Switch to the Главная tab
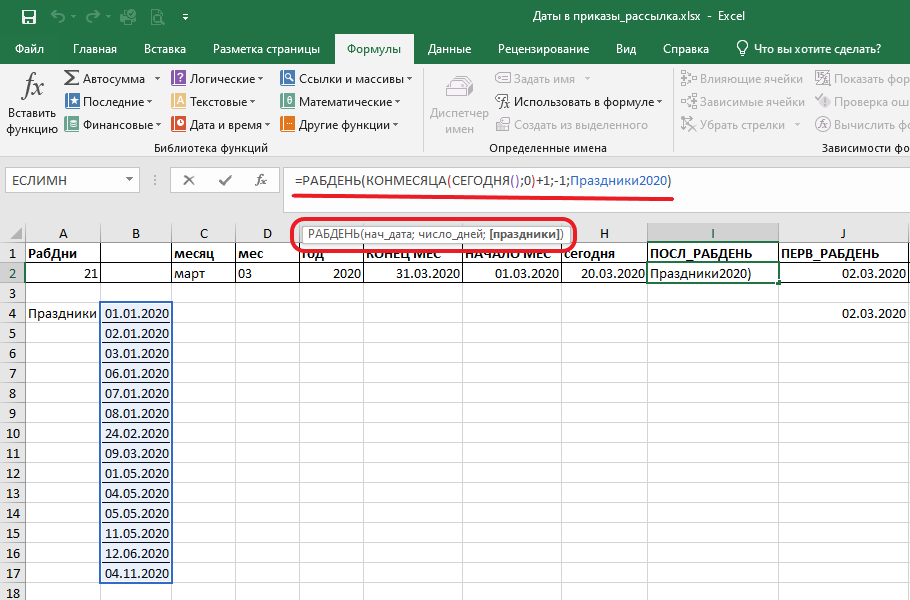This screenshot has height=600, width=910. click(x=95, y=49)
